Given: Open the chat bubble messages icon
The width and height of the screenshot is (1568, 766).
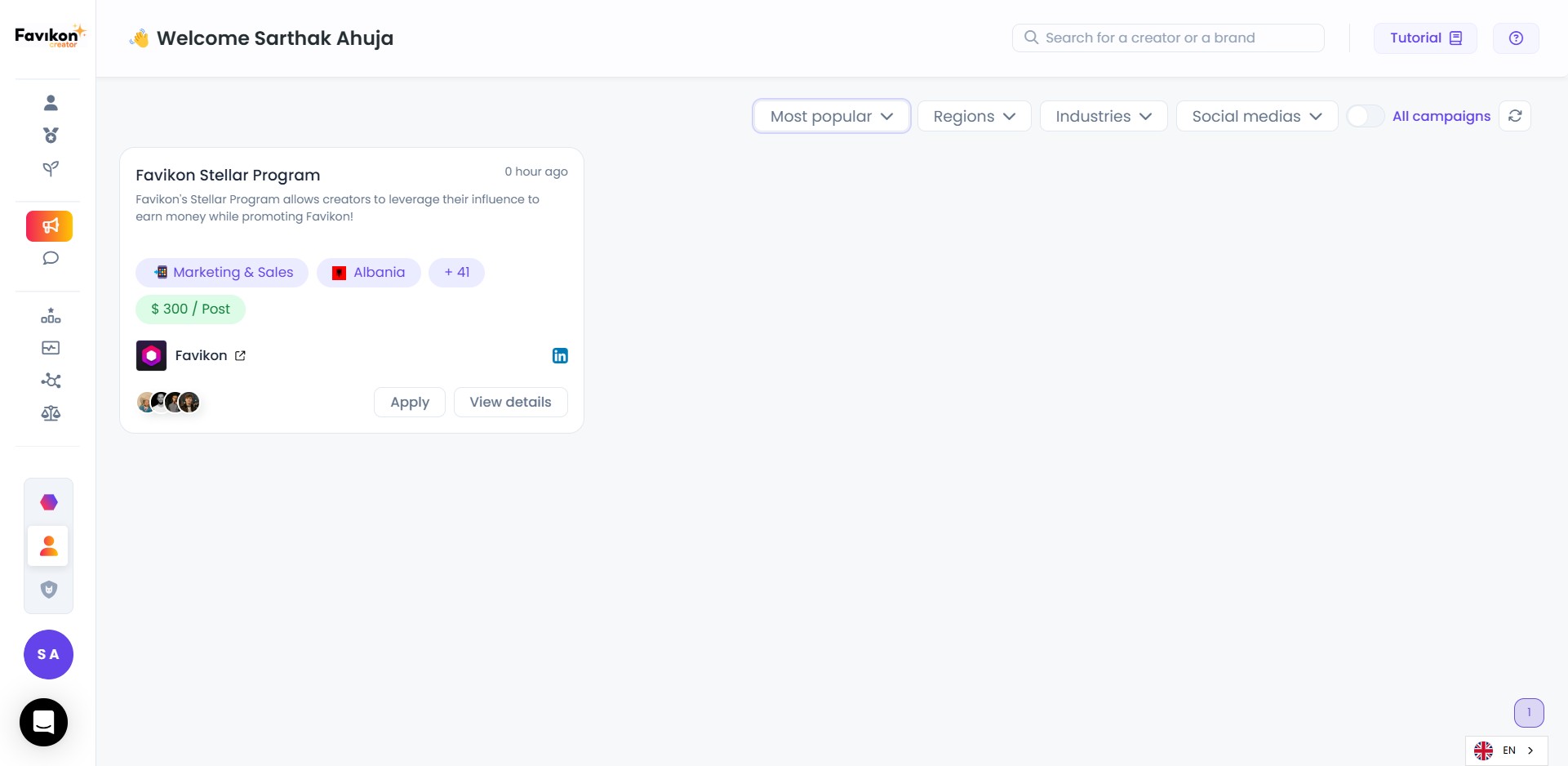Looking at the screenshot, I should (51, 258).
